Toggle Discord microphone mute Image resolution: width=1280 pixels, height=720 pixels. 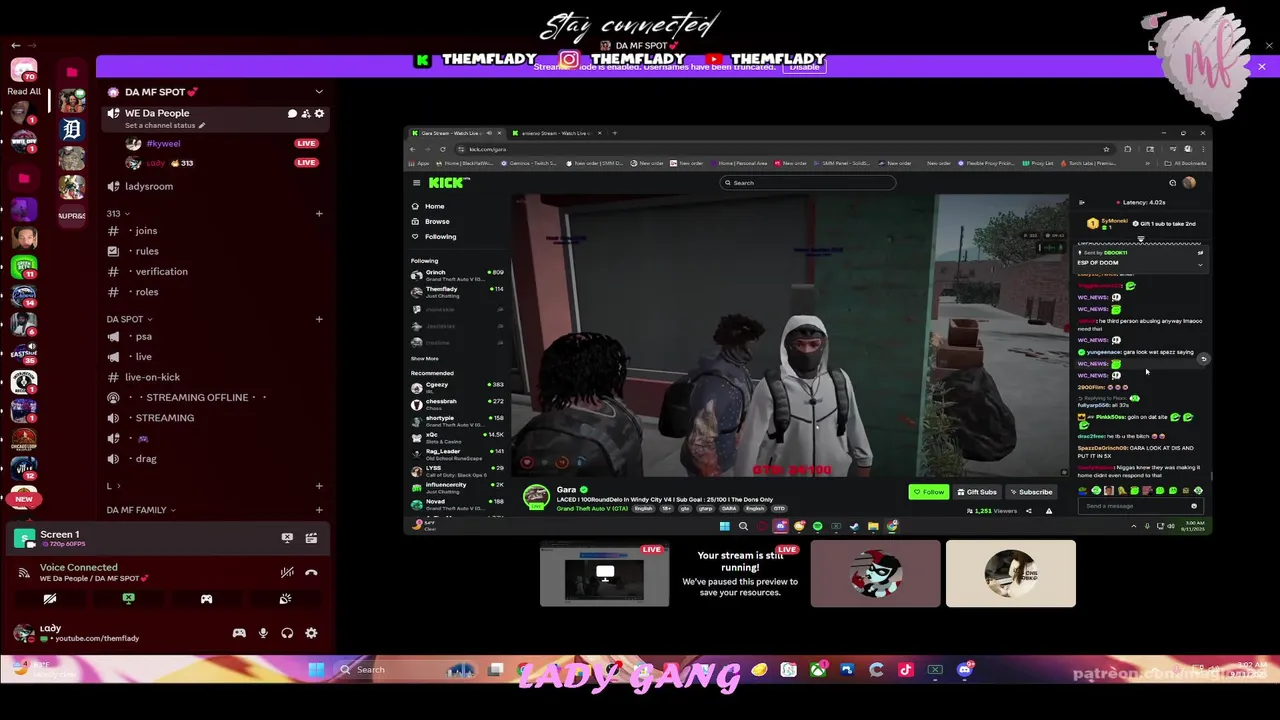point(263,633)
